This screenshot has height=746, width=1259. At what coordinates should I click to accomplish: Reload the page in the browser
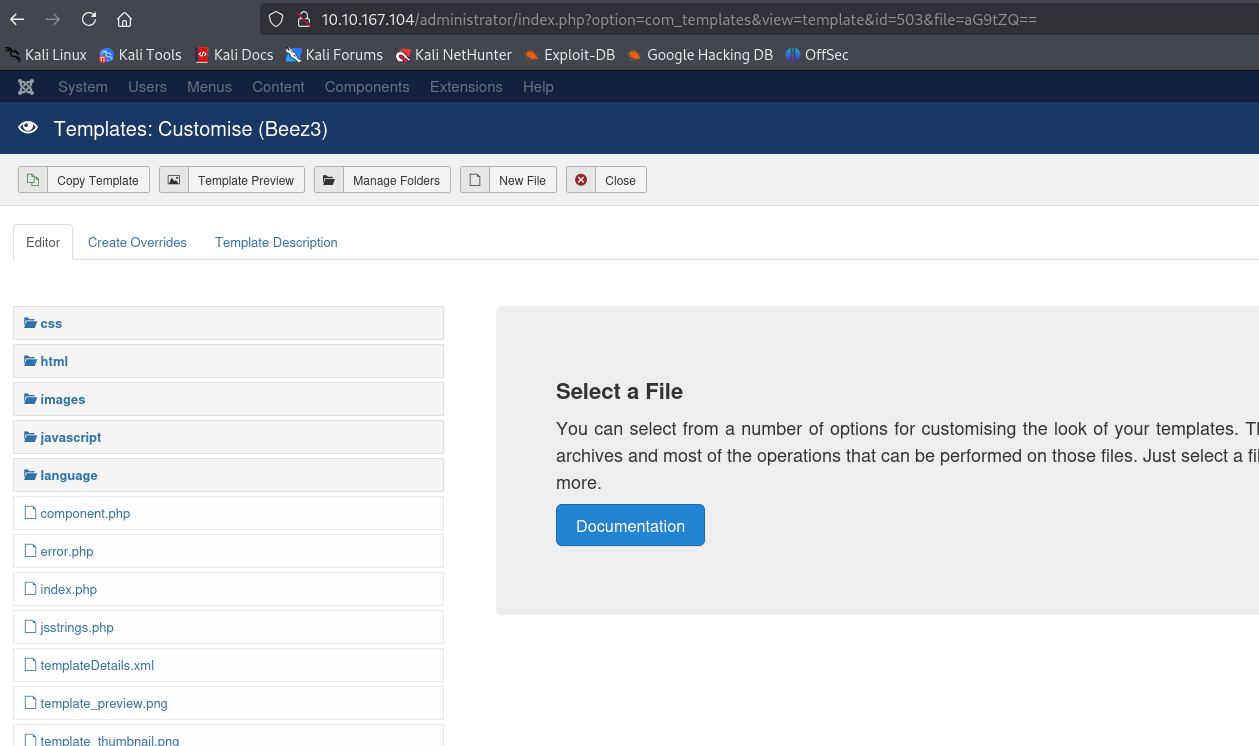pyautogui.click(x=89, y=19)
